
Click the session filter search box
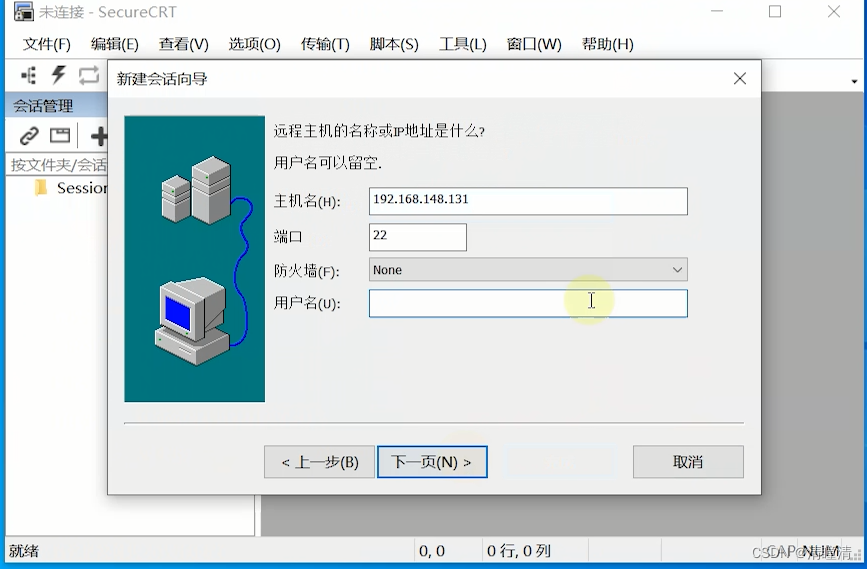point(58,165)
